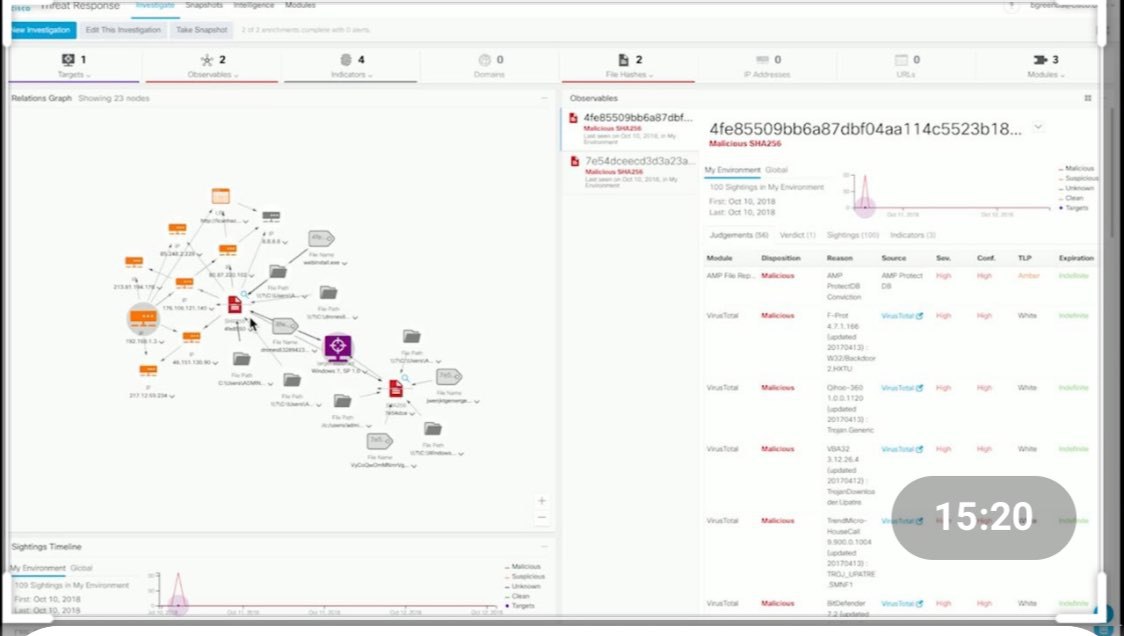The height and width of the screenshot is (636, 1124).
Task: Select My Environment tab in Sightings Timeline
Action: (37, 568)
